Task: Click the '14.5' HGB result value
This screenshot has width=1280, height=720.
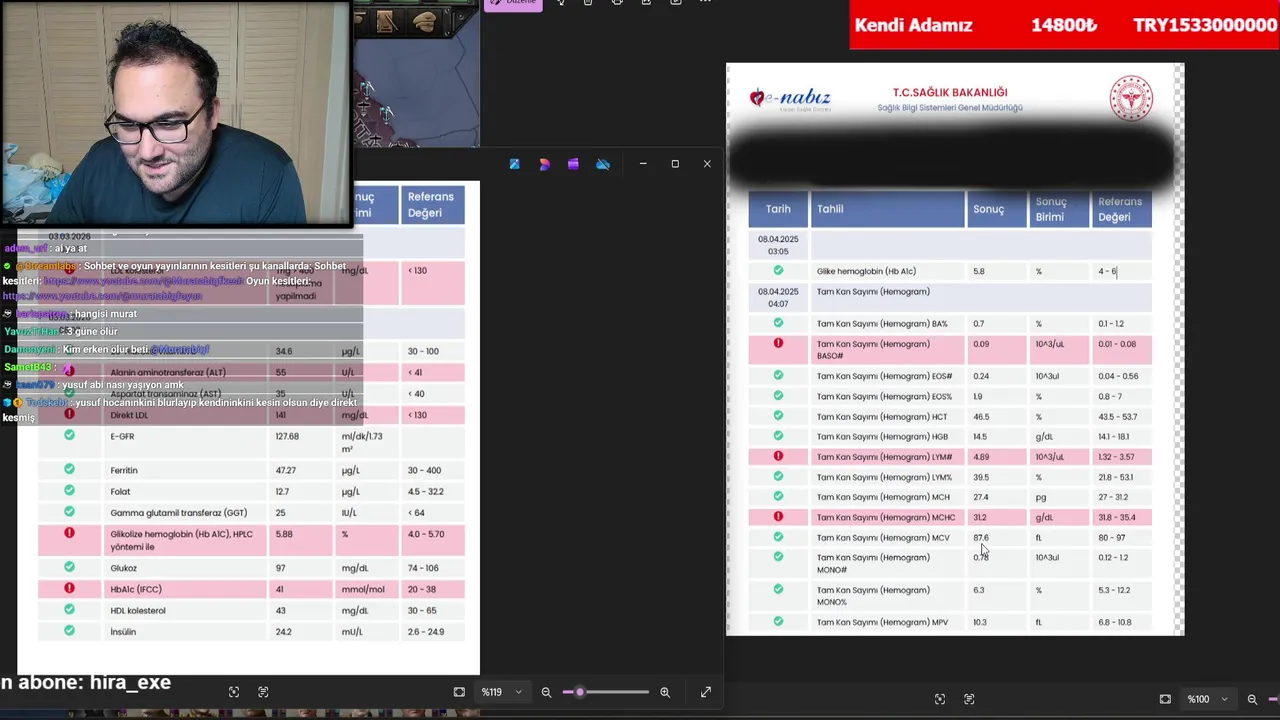Action: click(980, 436)
